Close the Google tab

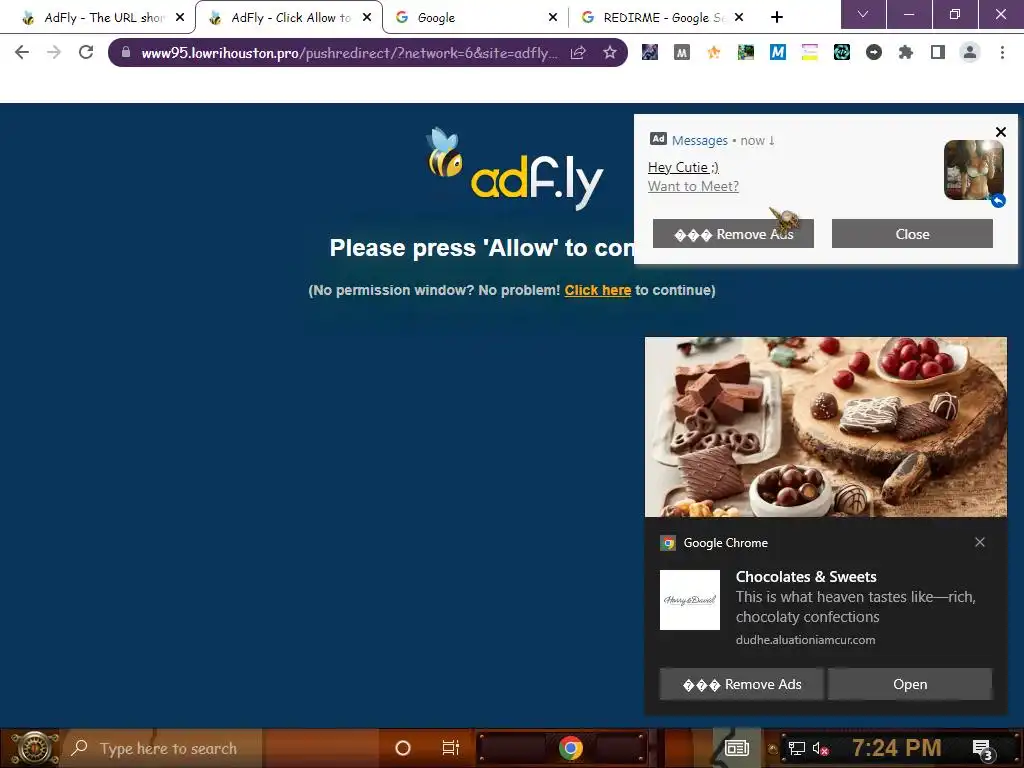(x=552, y=18)
